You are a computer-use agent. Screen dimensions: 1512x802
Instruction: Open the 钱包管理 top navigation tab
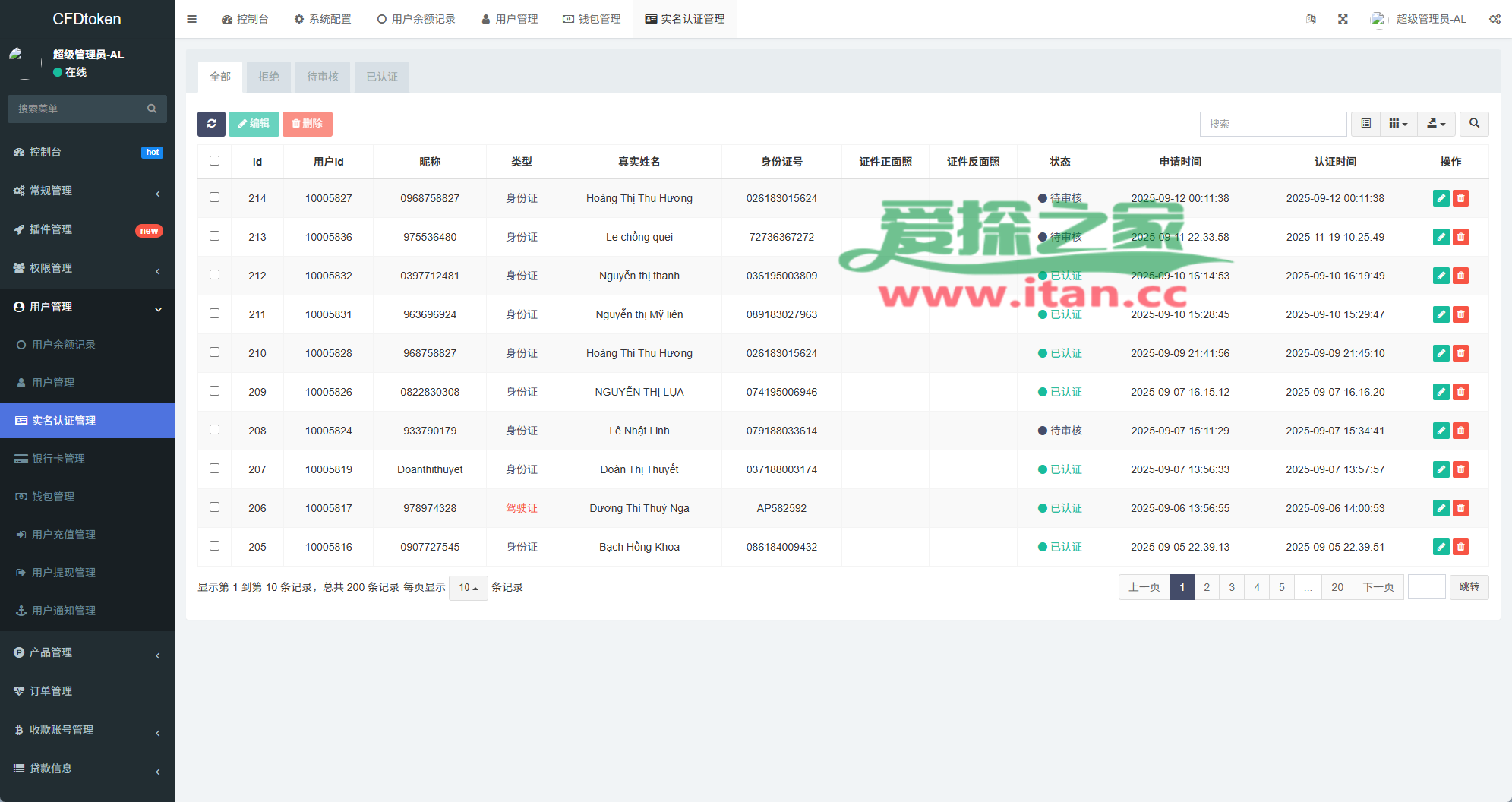592,19
